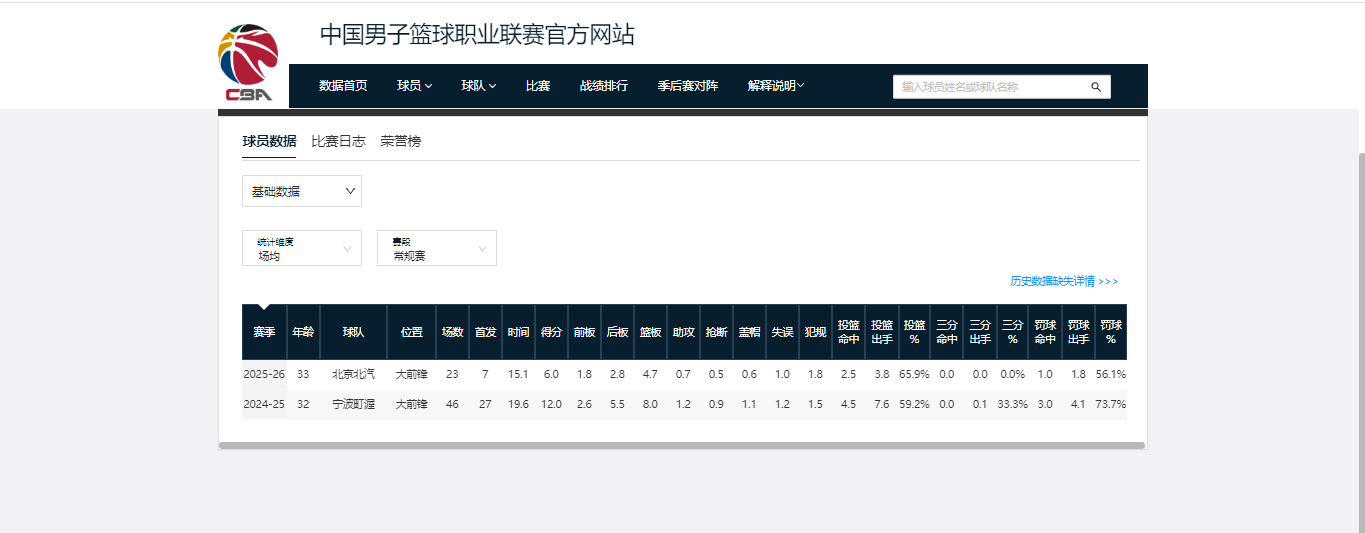
Task: Expand the 球员 navigation dropdown
Action: (414, 86)
